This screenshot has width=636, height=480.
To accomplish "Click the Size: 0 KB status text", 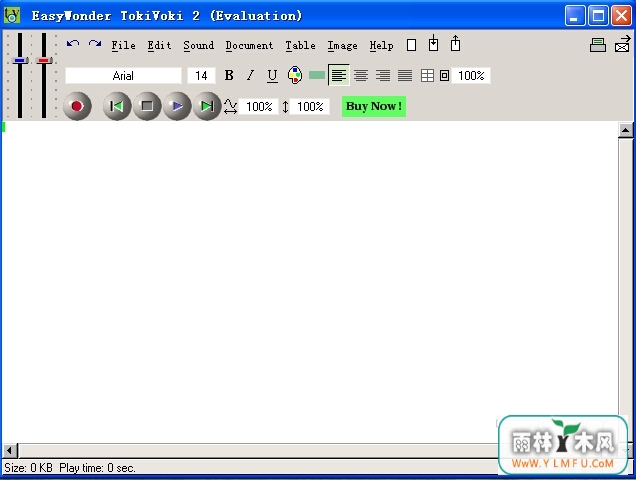I will [x=29, y=468].
